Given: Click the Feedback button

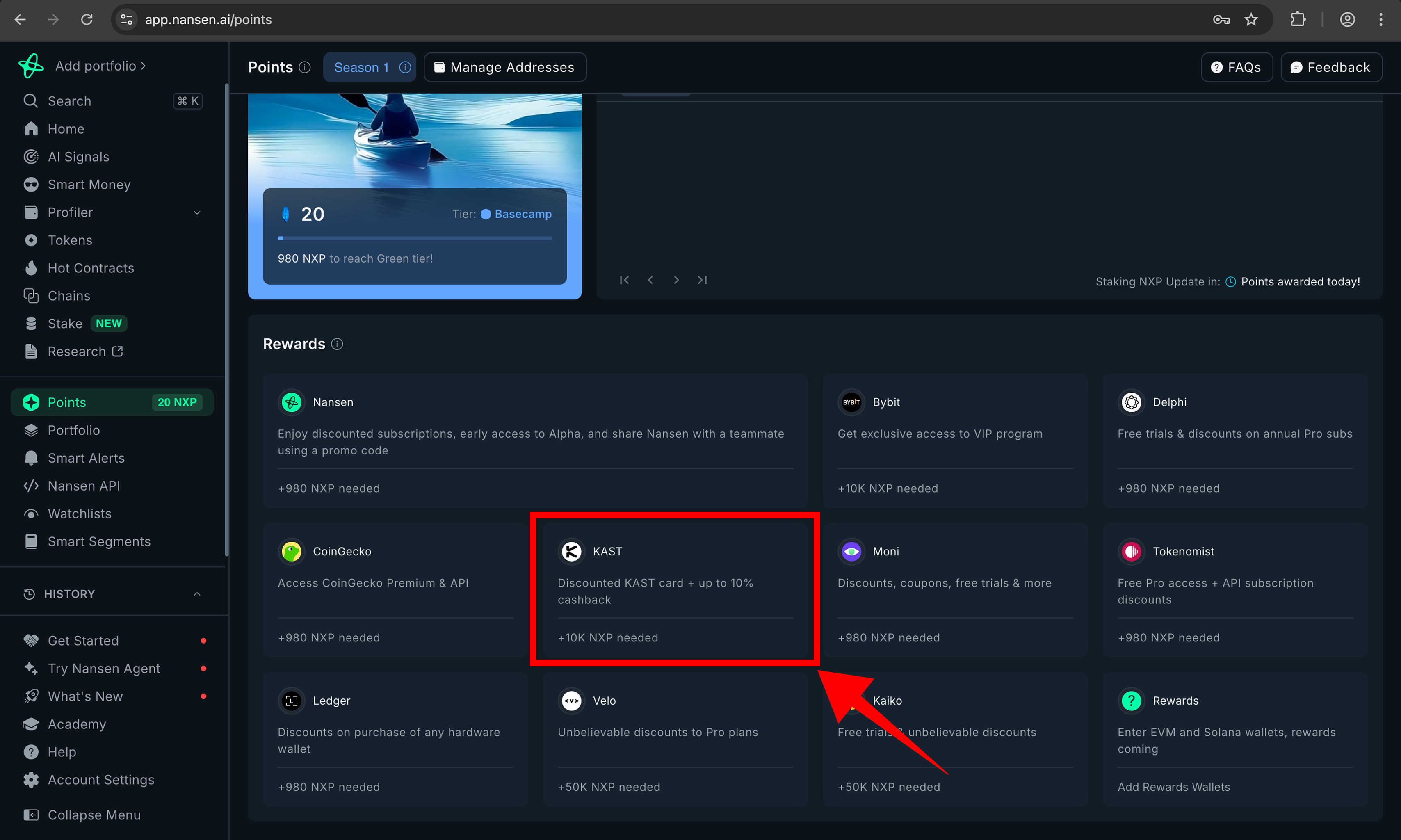Looking at the screenshot, I should (x=1331, y=67).
